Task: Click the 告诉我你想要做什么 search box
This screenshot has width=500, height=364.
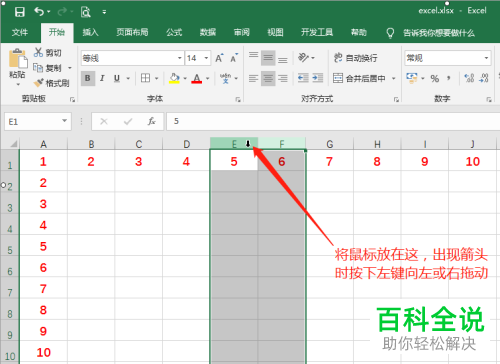Action: pyautogui.click(x=439, y=33)
